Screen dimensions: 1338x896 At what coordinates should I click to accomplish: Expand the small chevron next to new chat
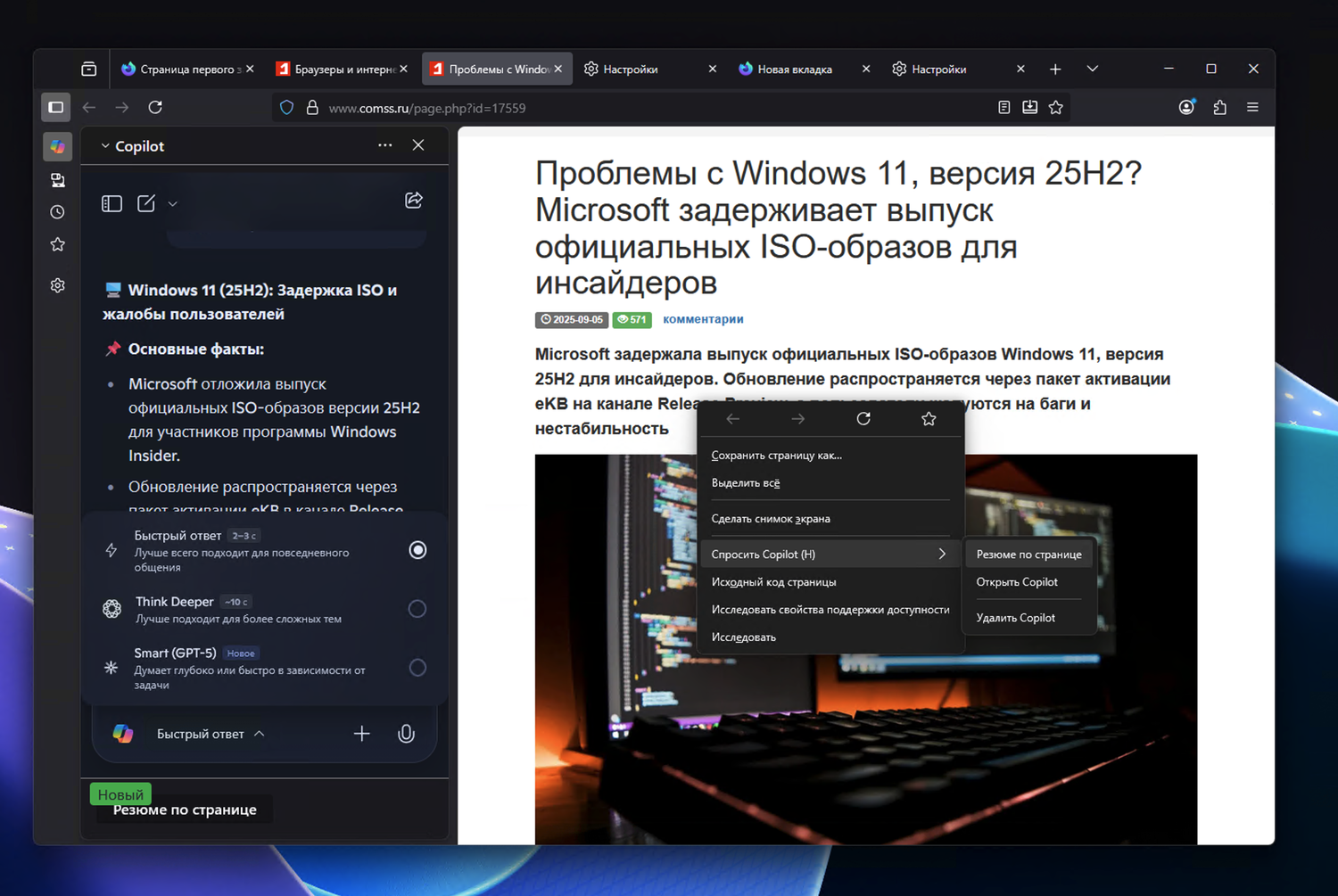pyautogui.click(x=173, y=204)
